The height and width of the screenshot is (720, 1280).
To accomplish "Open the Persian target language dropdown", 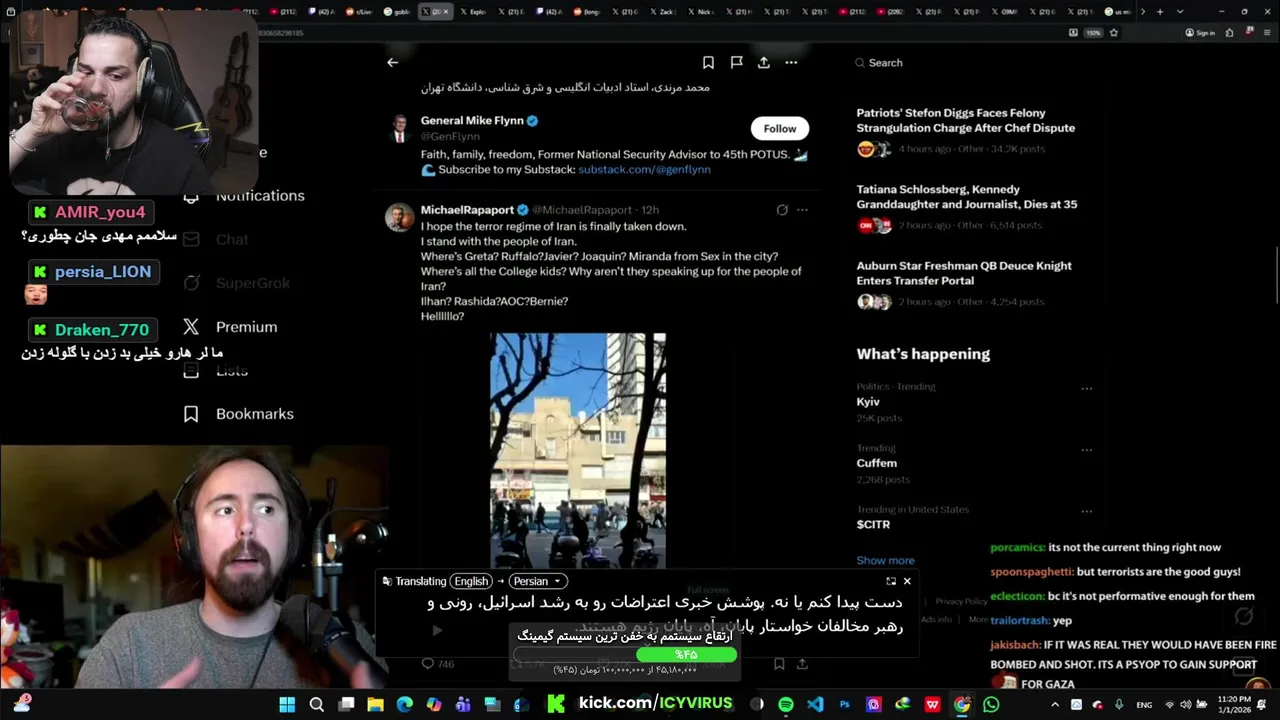I will pyautogui.click(x=538, y=581).
